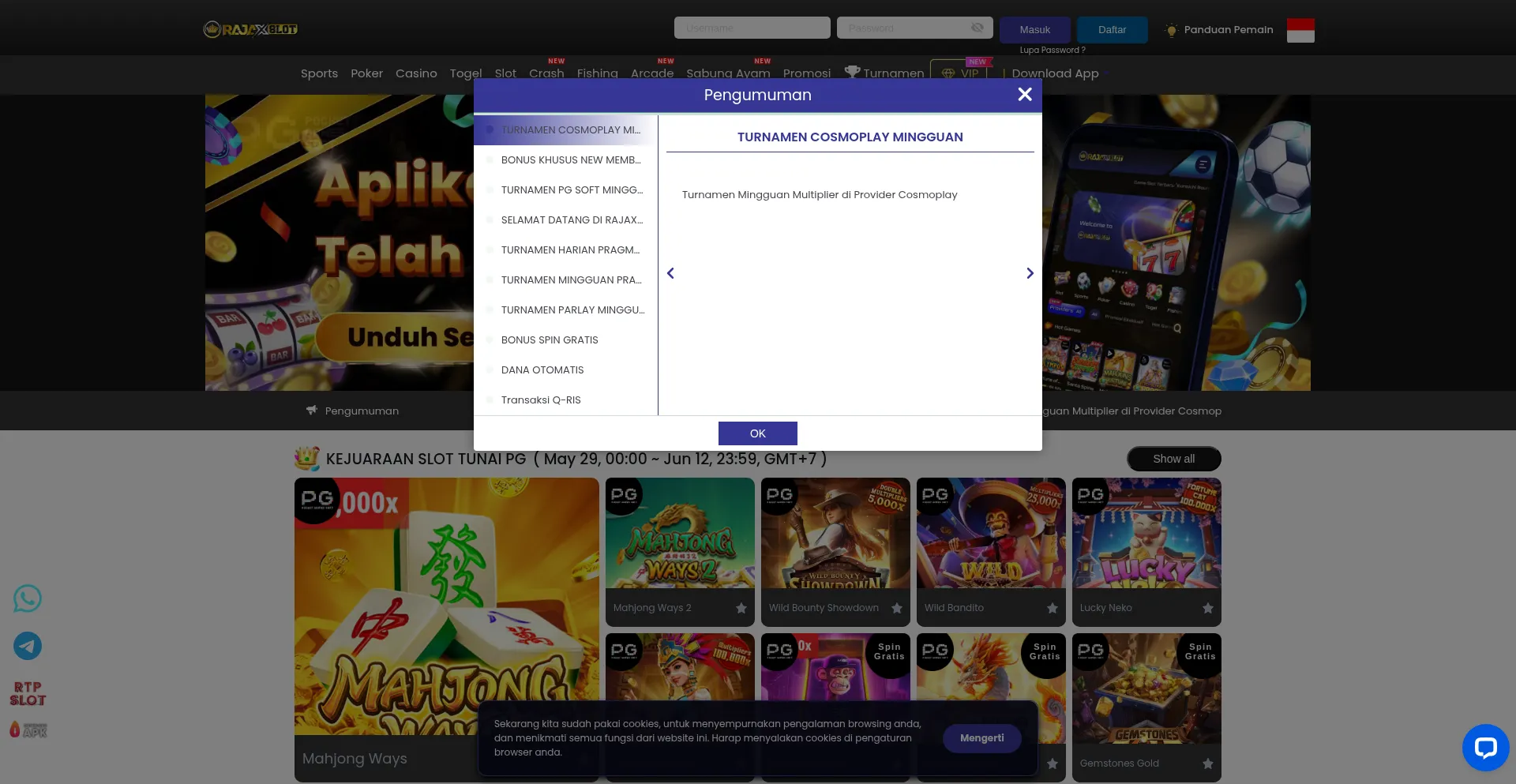Click the Daftar register button
1516x784 pixels.
point(1113,30)
